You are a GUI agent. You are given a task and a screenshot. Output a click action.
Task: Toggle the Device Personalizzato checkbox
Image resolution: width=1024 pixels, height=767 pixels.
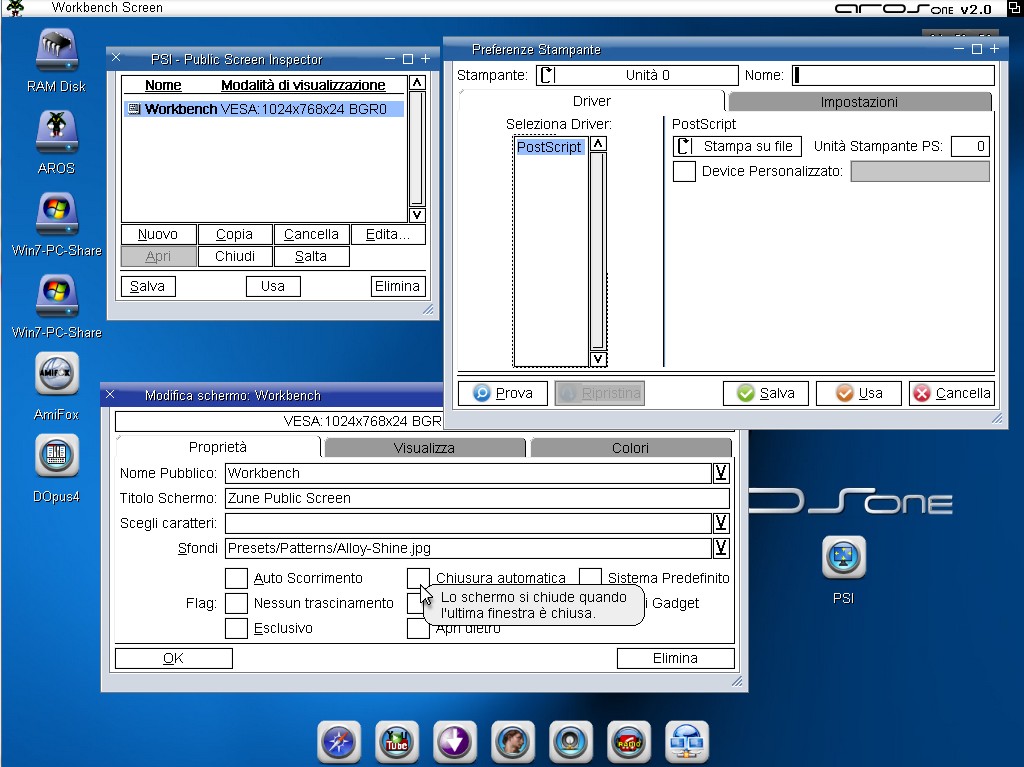pos(684,171)
